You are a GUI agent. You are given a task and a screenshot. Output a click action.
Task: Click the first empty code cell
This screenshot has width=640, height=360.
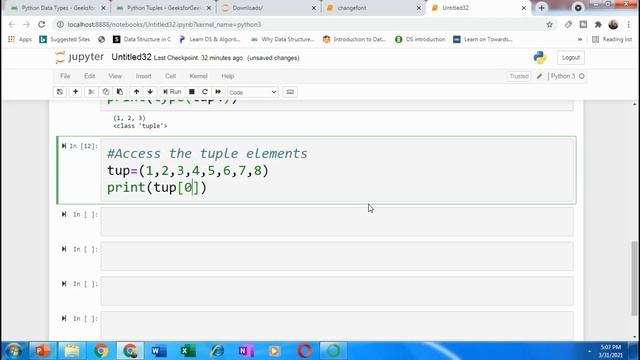pyautogui.click(x=337, y=221)
